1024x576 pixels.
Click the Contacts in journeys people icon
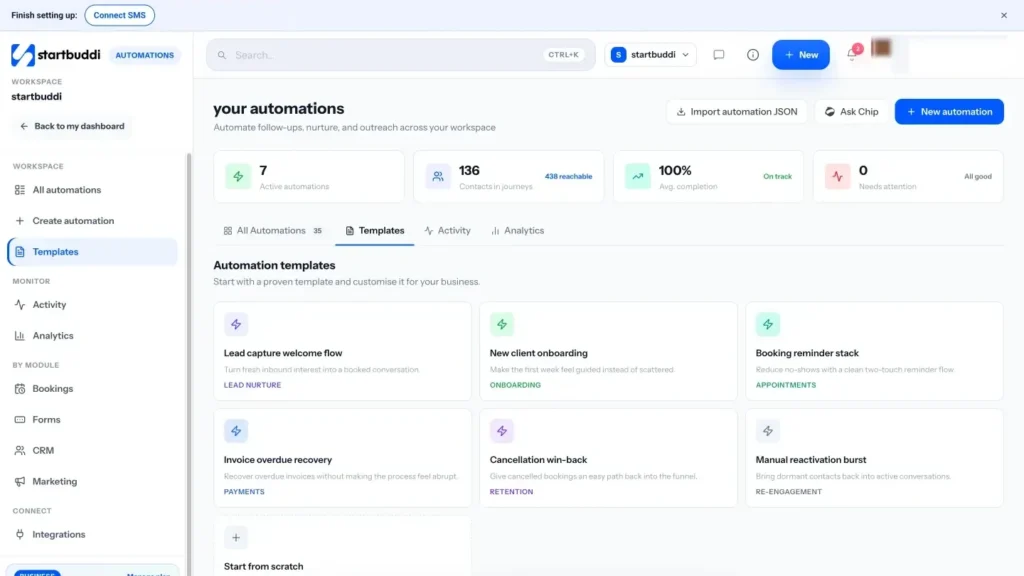438,176
